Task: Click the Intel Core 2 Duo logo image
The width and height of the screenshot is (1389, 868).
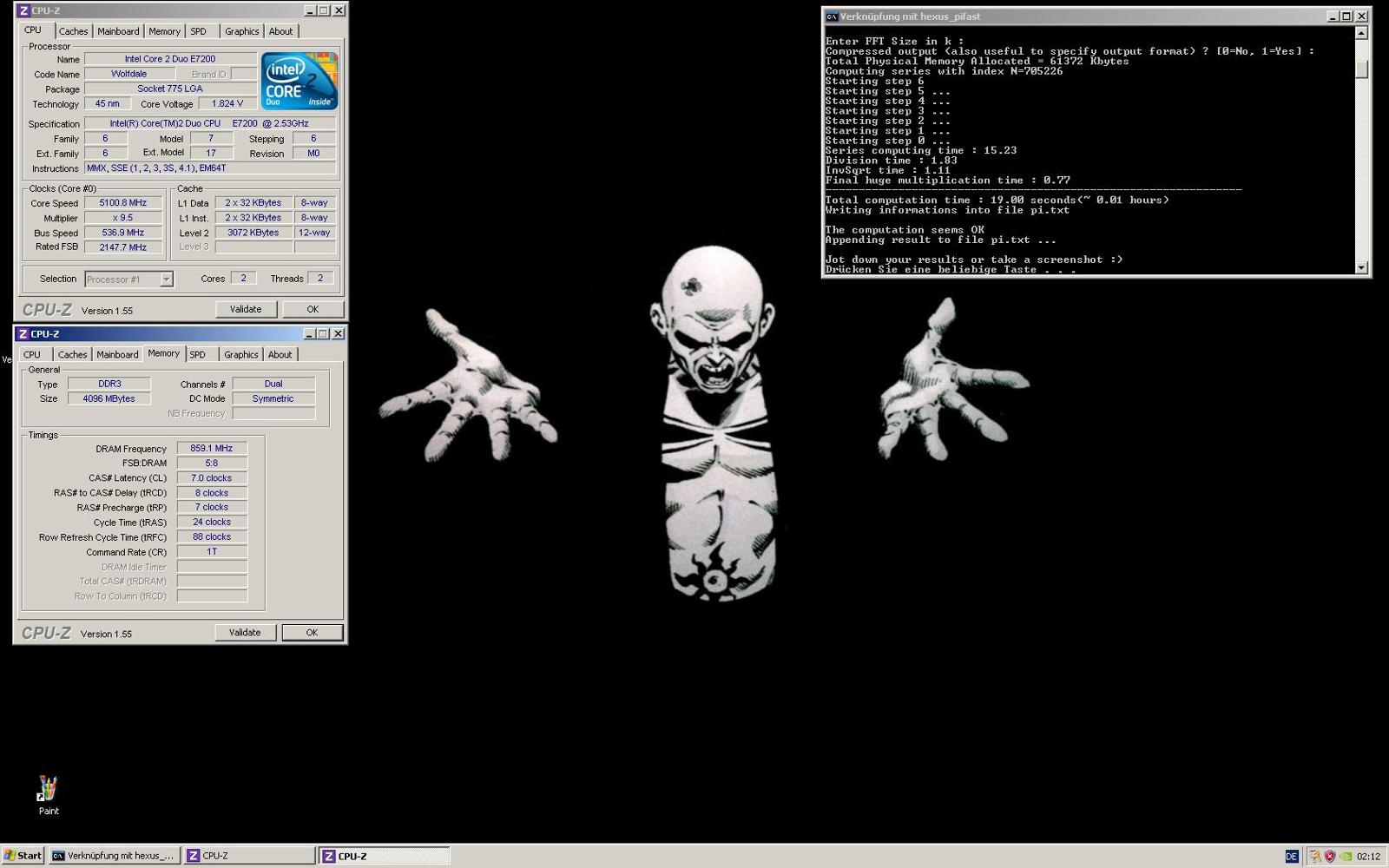Action: click(x=300, y=81)
